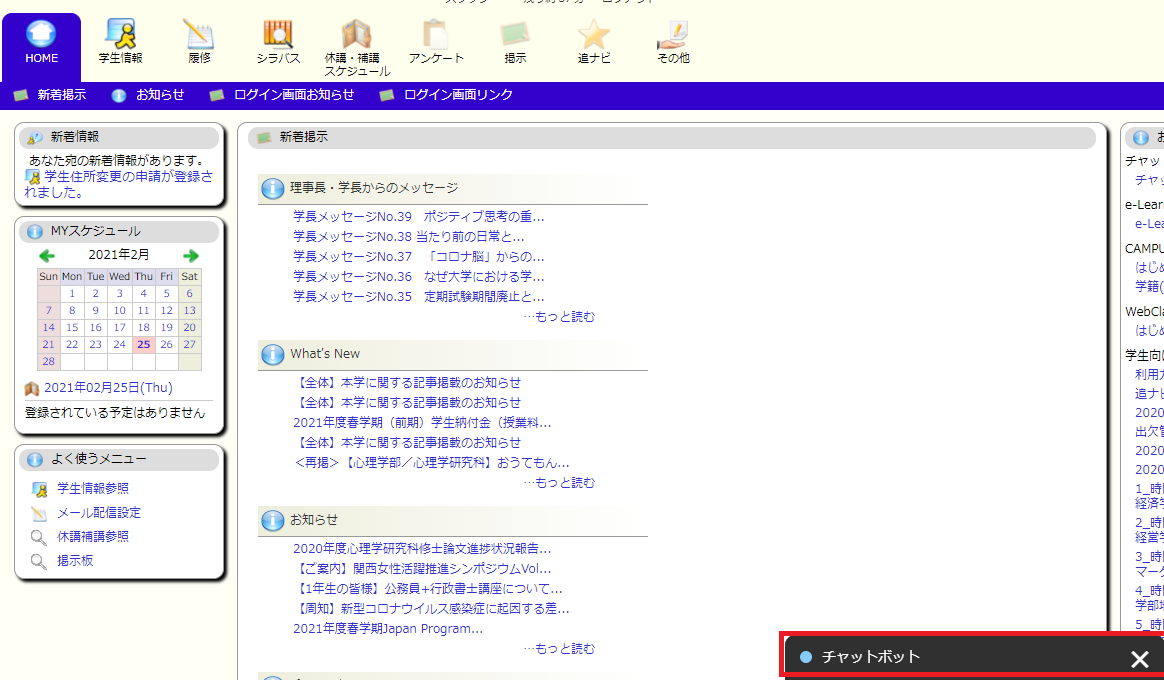Open the その他 icon
This screenshot has height=680, width=1164.
(x=673, y=34)
